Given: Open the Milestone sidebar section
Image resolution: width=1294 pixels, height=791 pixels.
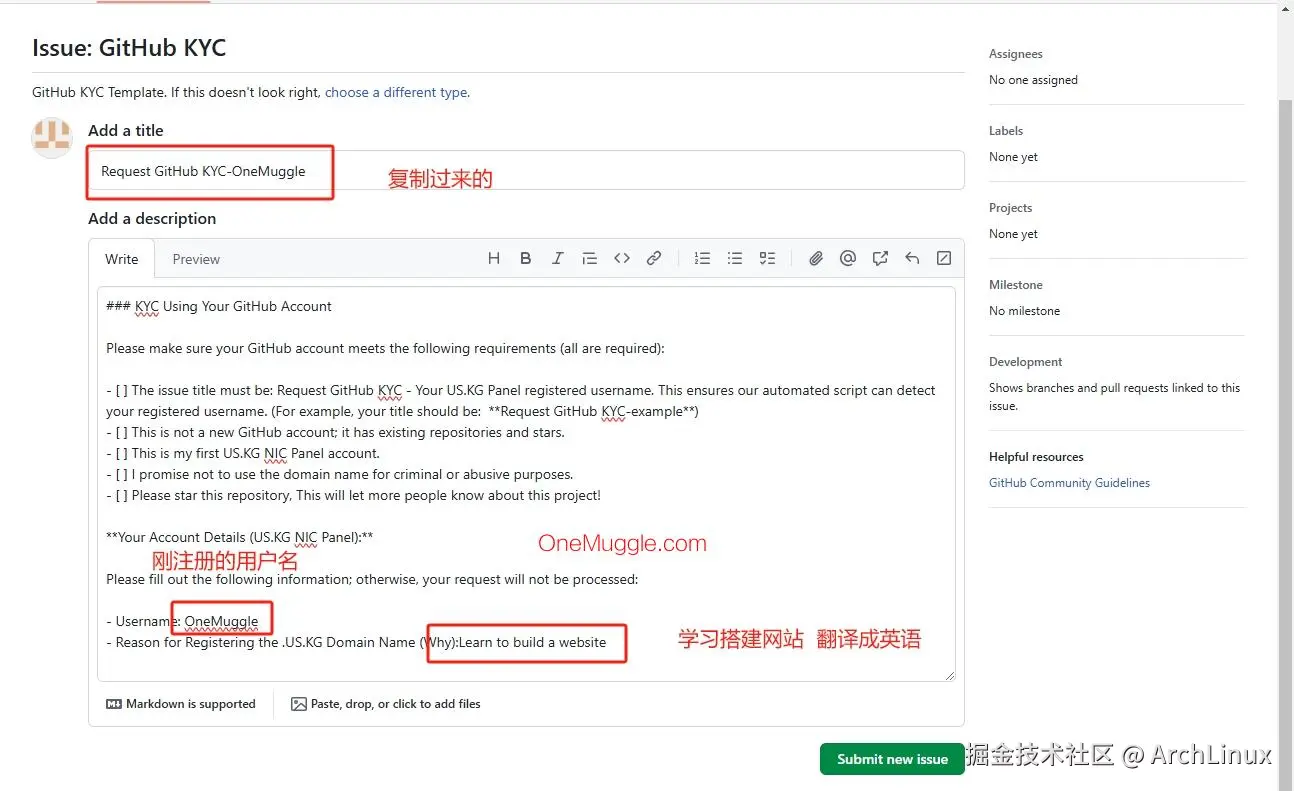Looking at the screenshot, I should point(1016,285).
